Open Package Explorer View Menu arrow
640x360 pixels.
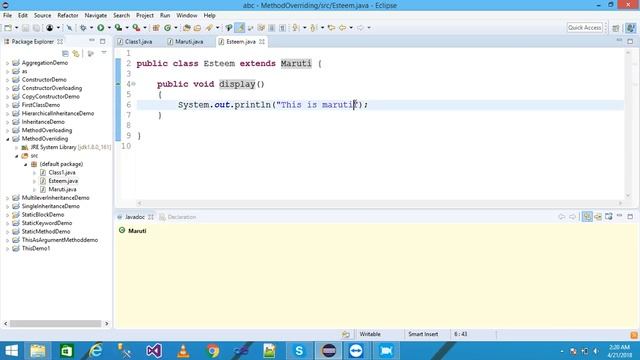point(104,53)
